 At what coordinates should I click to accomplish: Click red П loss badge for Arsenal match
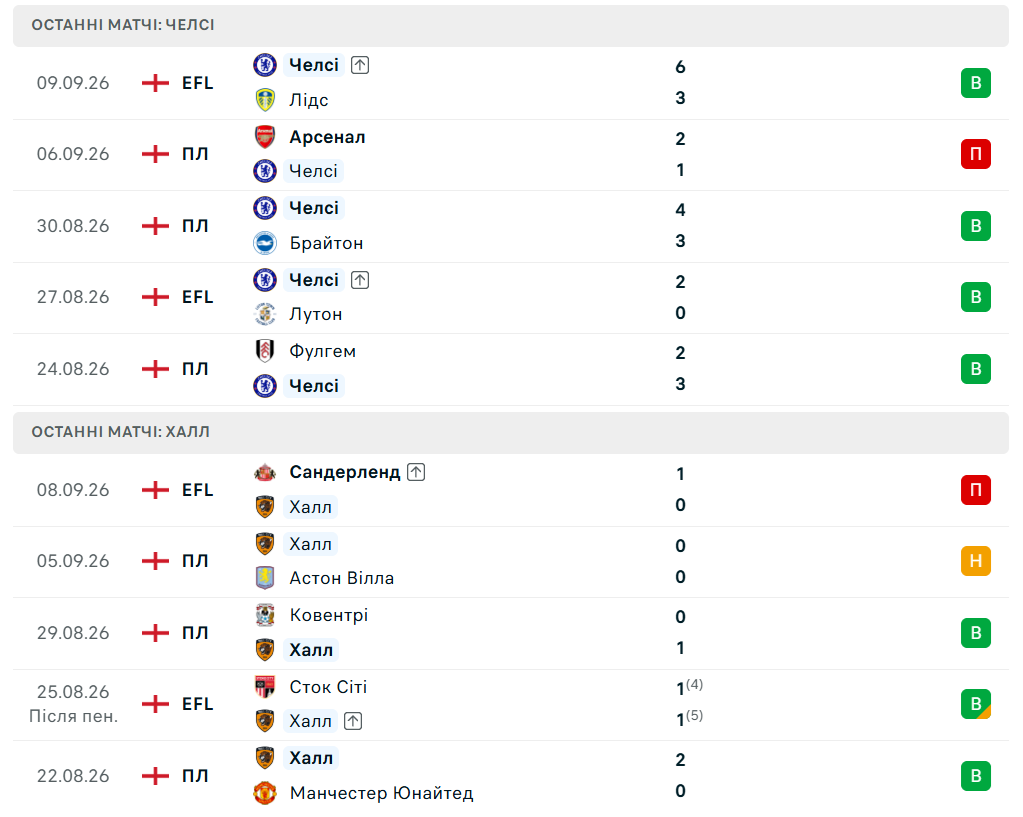tap(976, 154)
